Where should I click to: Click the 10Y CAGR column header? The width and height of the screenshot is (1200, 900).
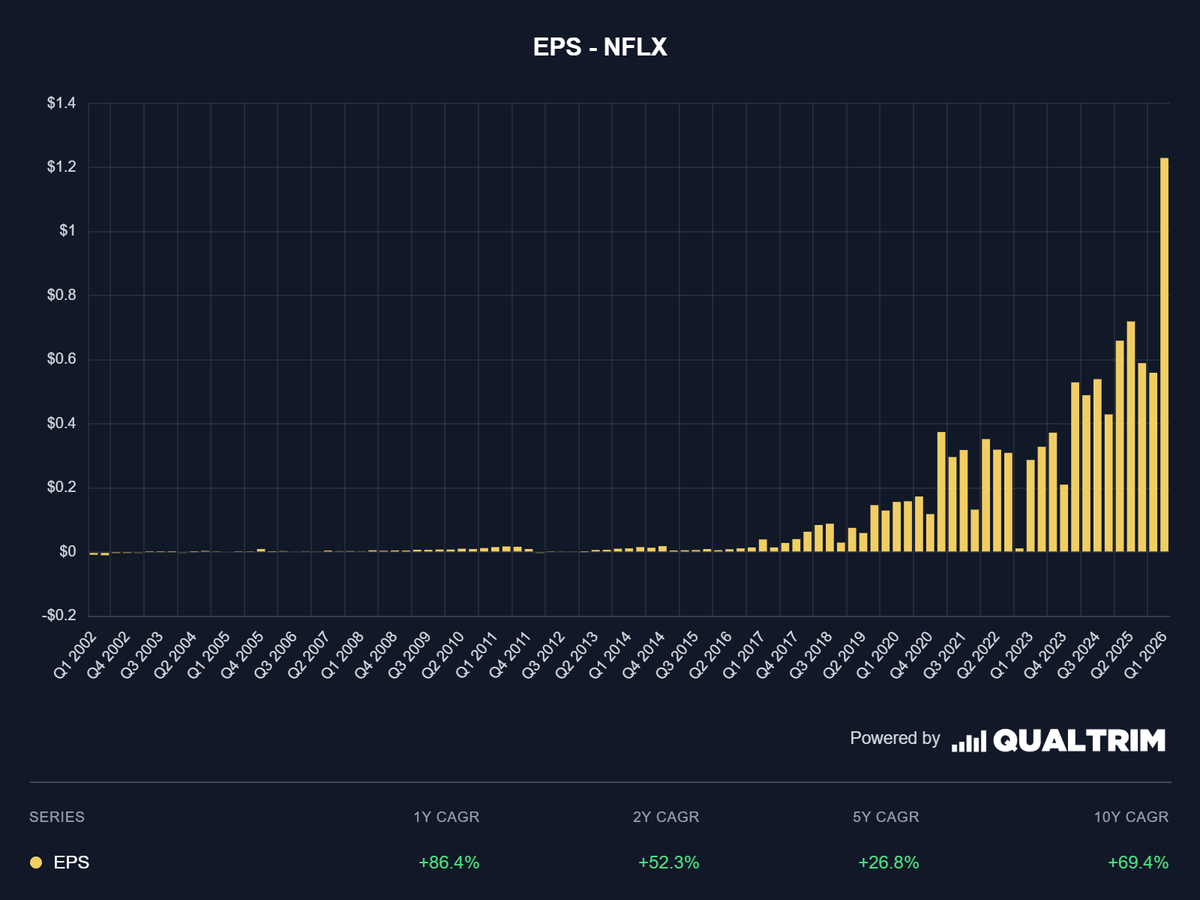[x=1131, y=817]
